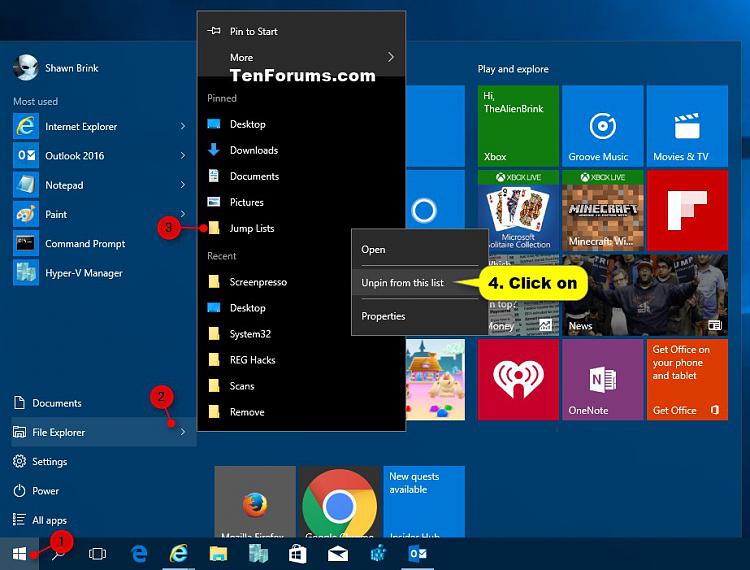Open Get Office tile
The image size is (750, 570).
tap(687, 380)
